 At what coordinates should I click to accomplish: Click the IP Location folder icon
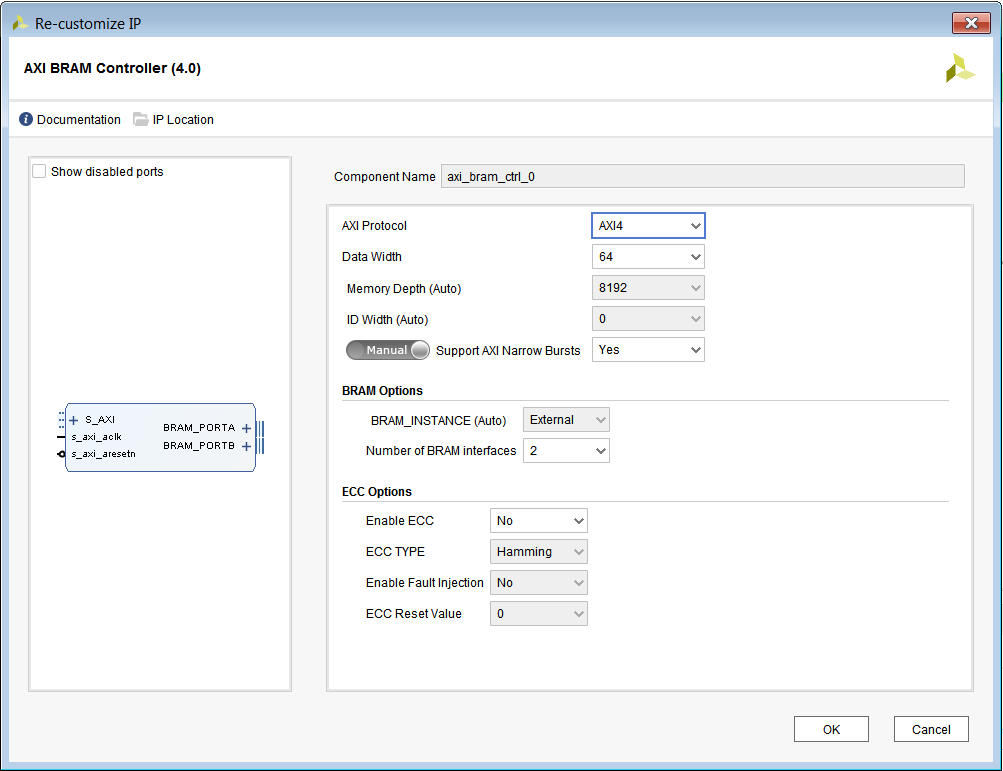(141, 119)
